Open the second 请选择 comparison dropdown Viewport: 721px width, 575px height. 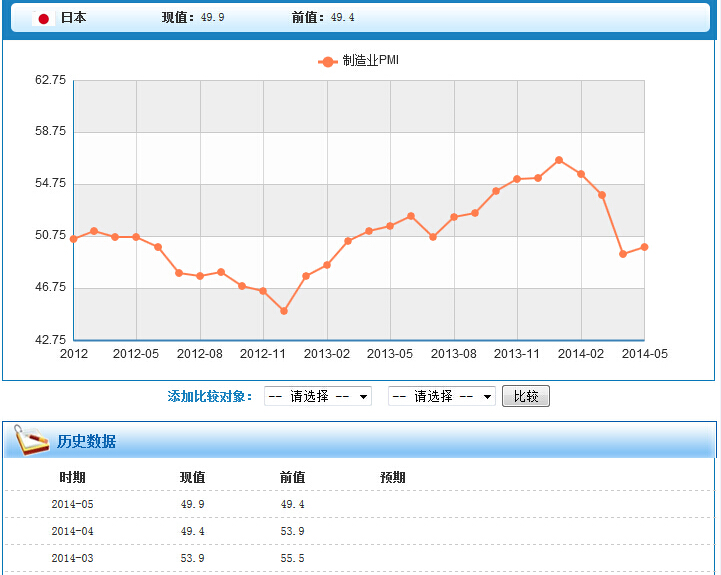442,396
